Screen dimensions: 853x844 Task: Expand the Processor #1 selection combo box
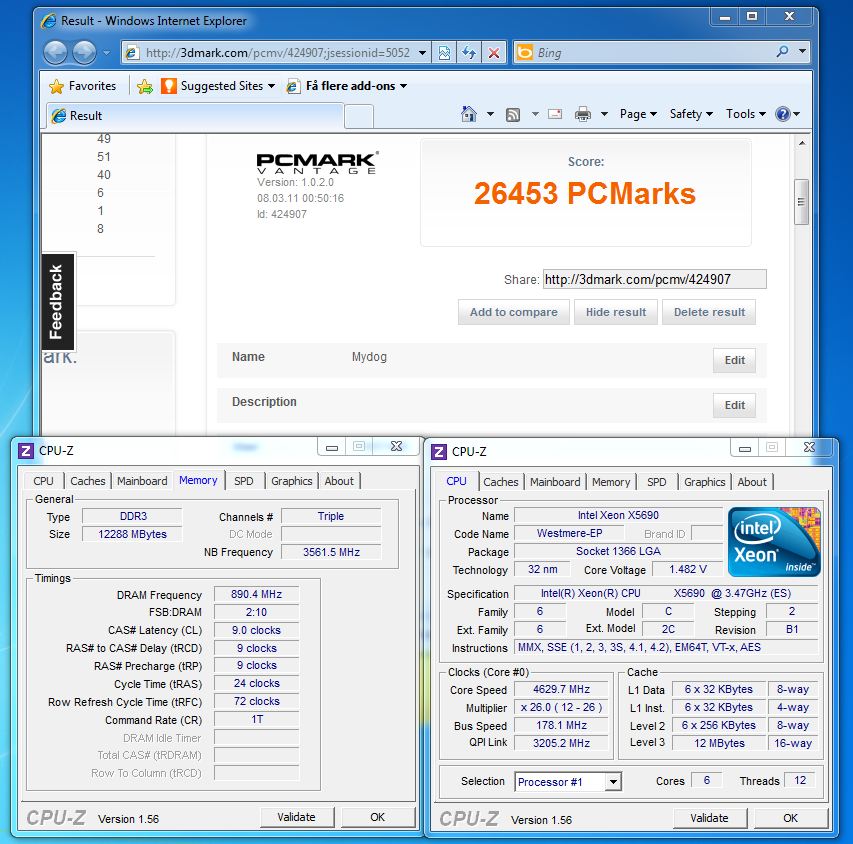(613, 782)
